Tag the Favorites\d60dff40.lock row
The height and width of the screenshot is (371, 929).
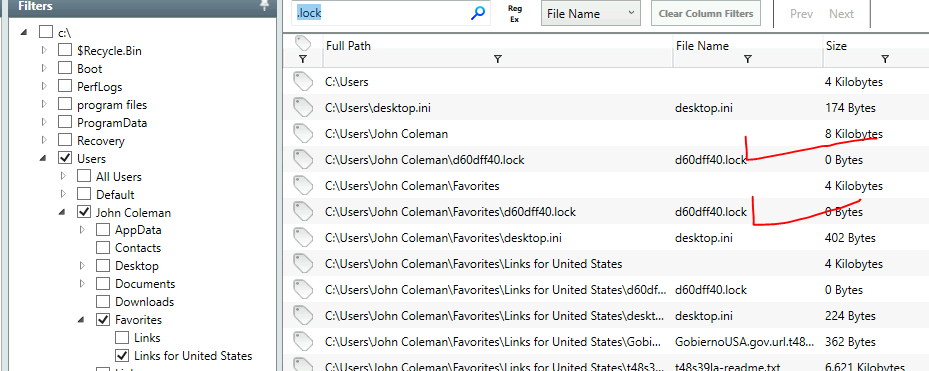303,212
